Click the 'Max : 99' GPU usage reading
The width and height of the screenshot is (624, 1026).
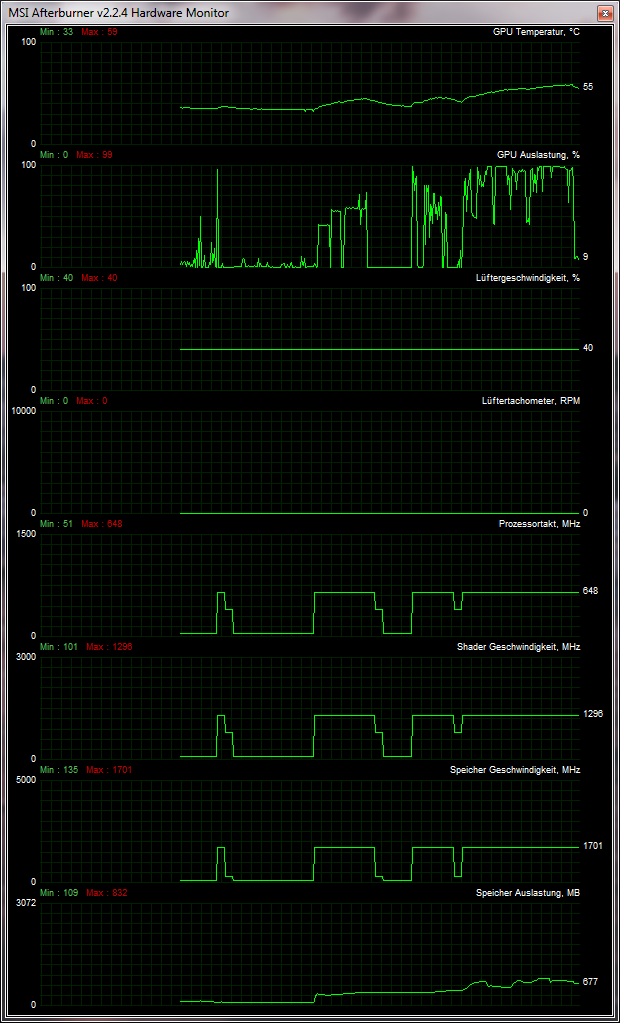(x=94, y=154)
